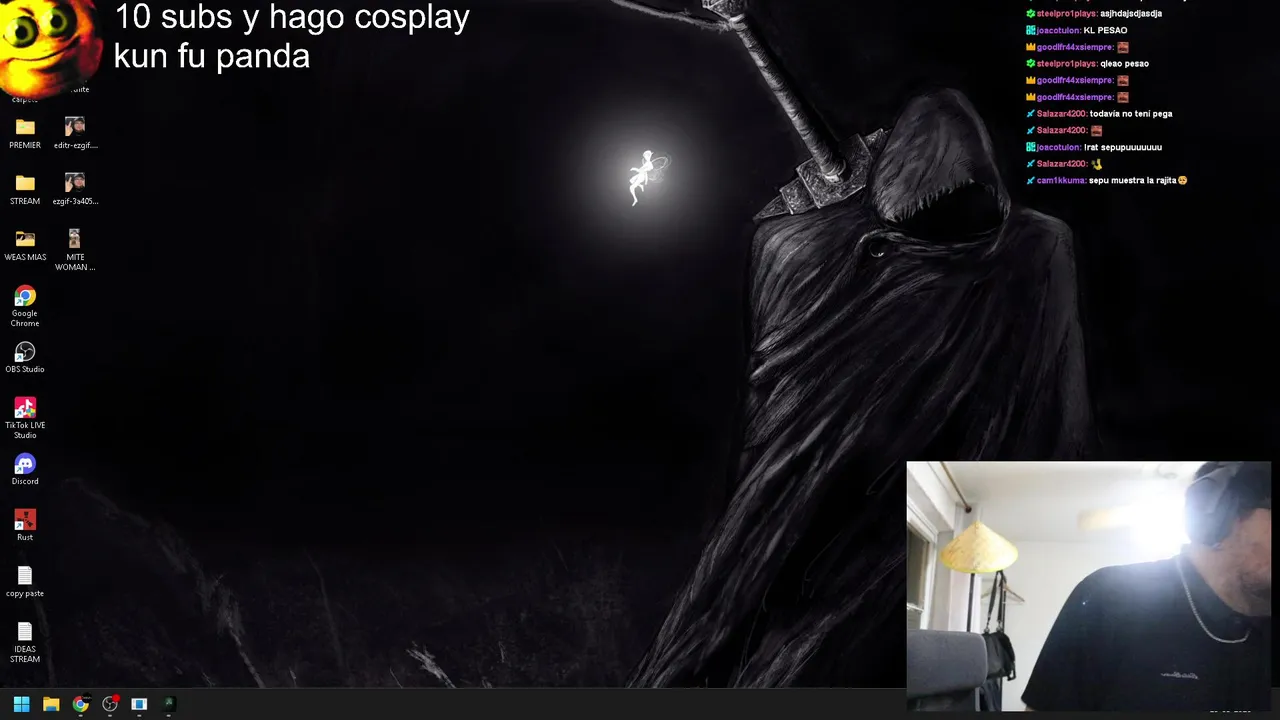Click the webcam overlay feed
The height and width of the screenshot is (720, 1280).
click(1088, 586)
